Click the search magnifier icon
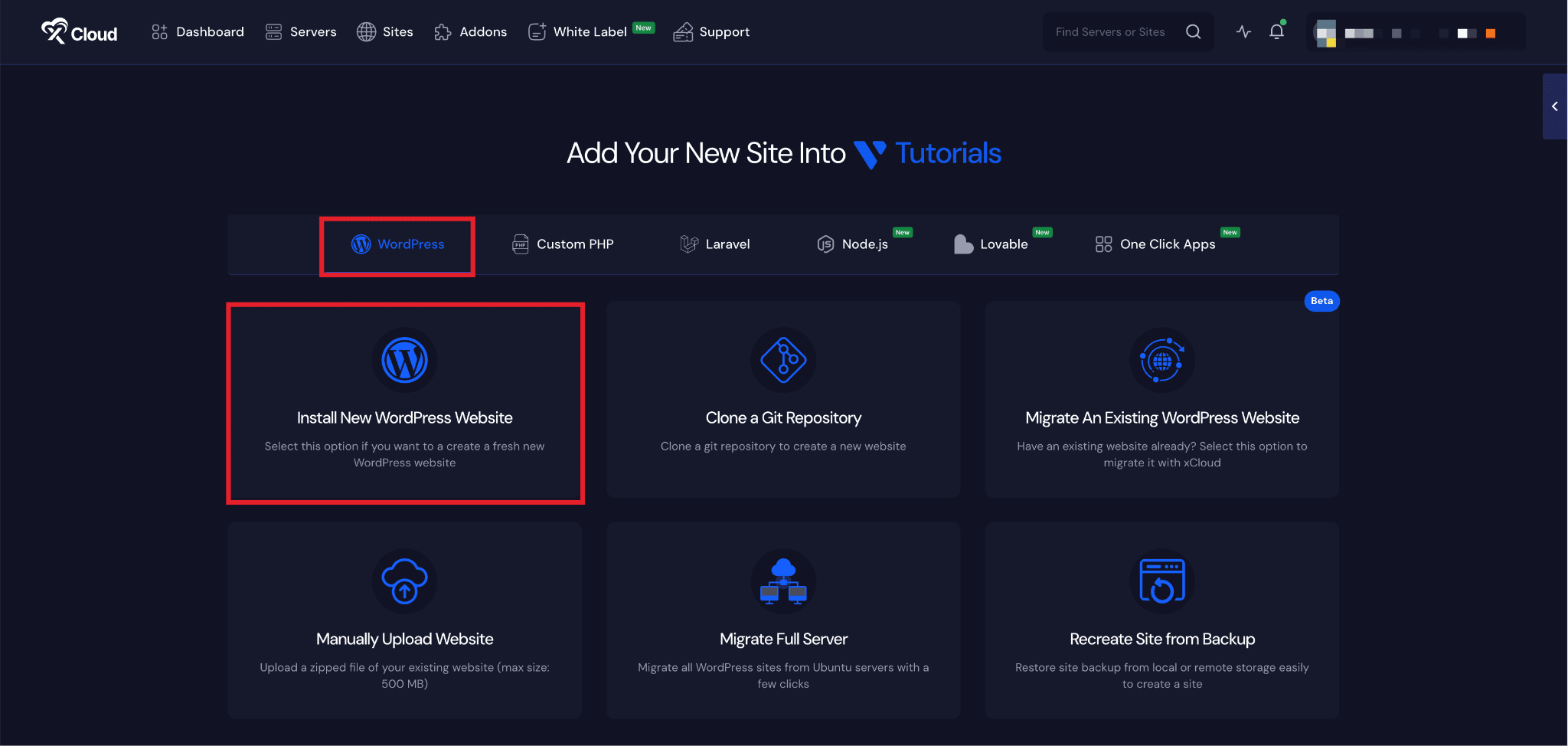The width and height of the screenshot is (1568, 746). point(1193,31)
